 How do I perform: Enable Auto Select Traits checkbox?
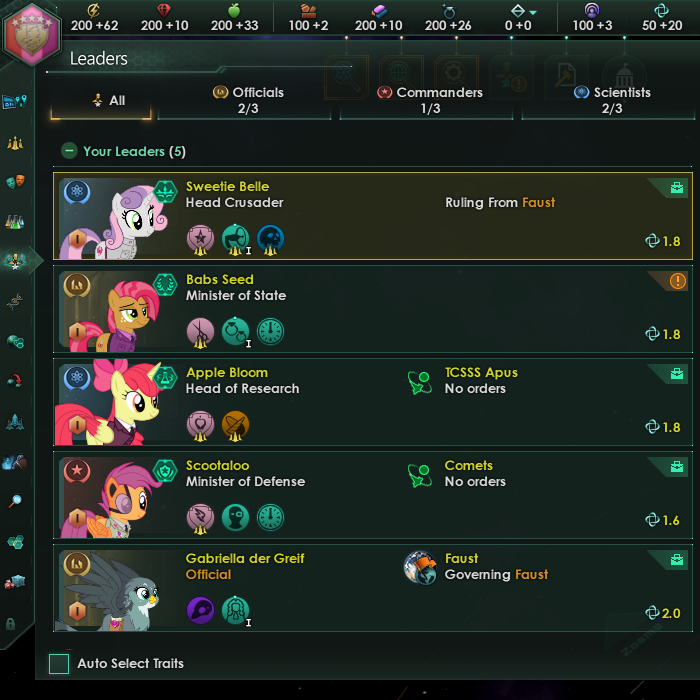point(59,663)
